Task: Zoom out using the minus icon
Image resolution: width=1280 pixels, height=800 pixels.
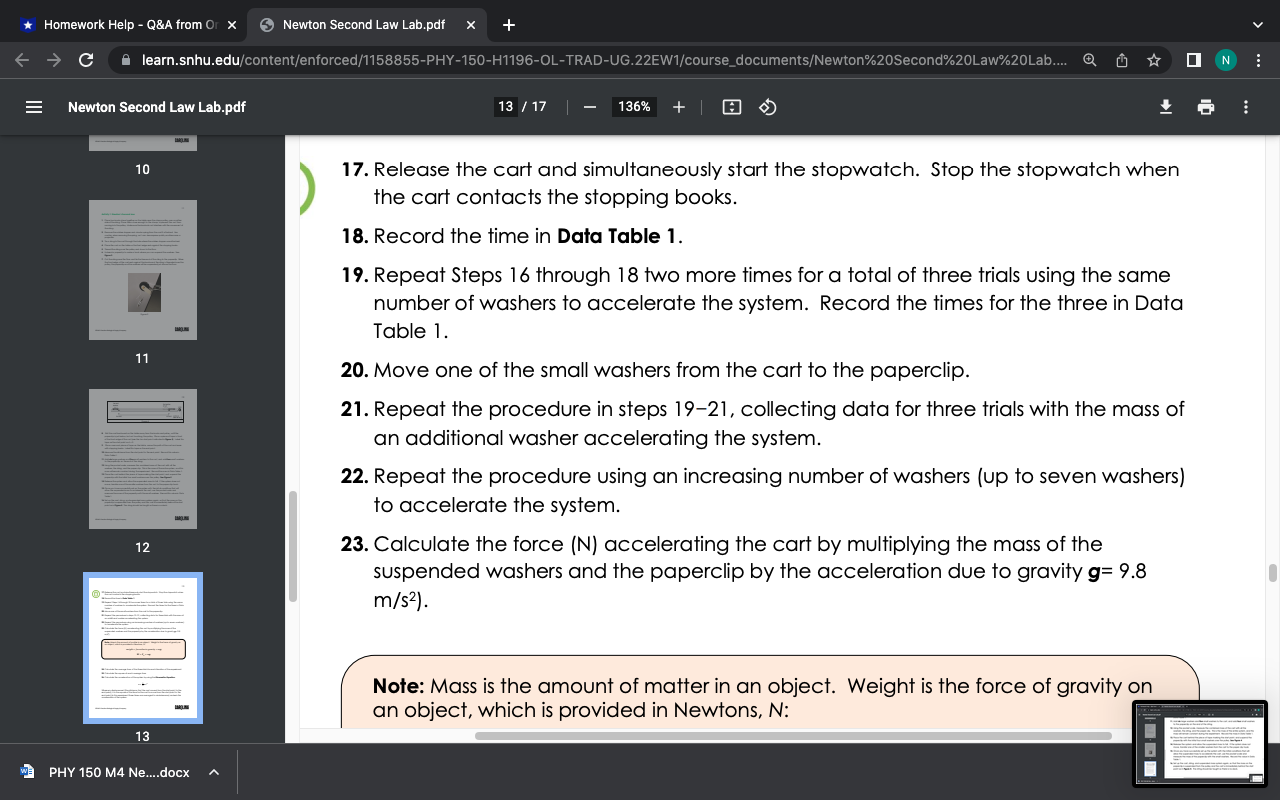Action: (x=589, y=106)
